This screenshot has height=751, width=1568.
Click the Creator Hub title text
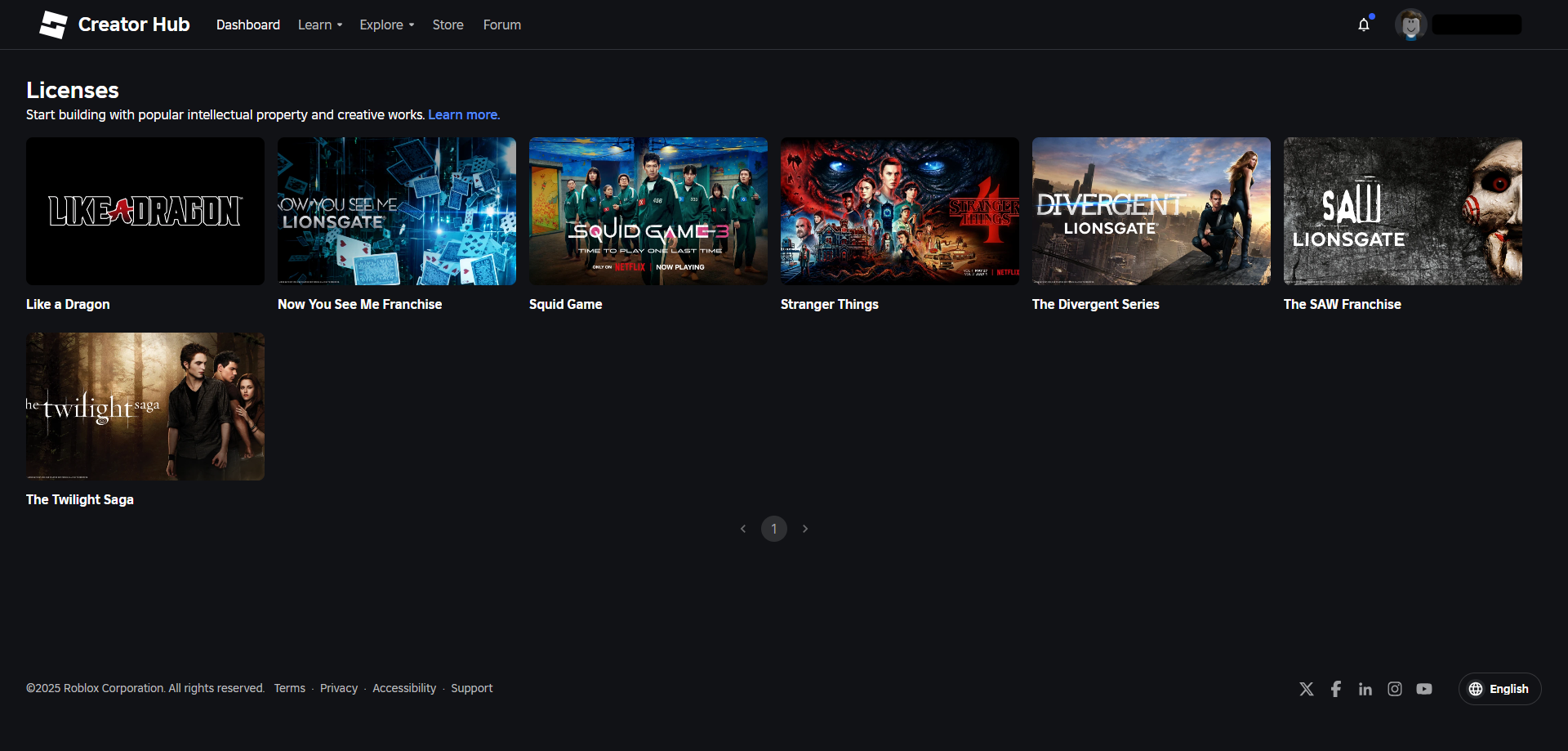point(134,25)
